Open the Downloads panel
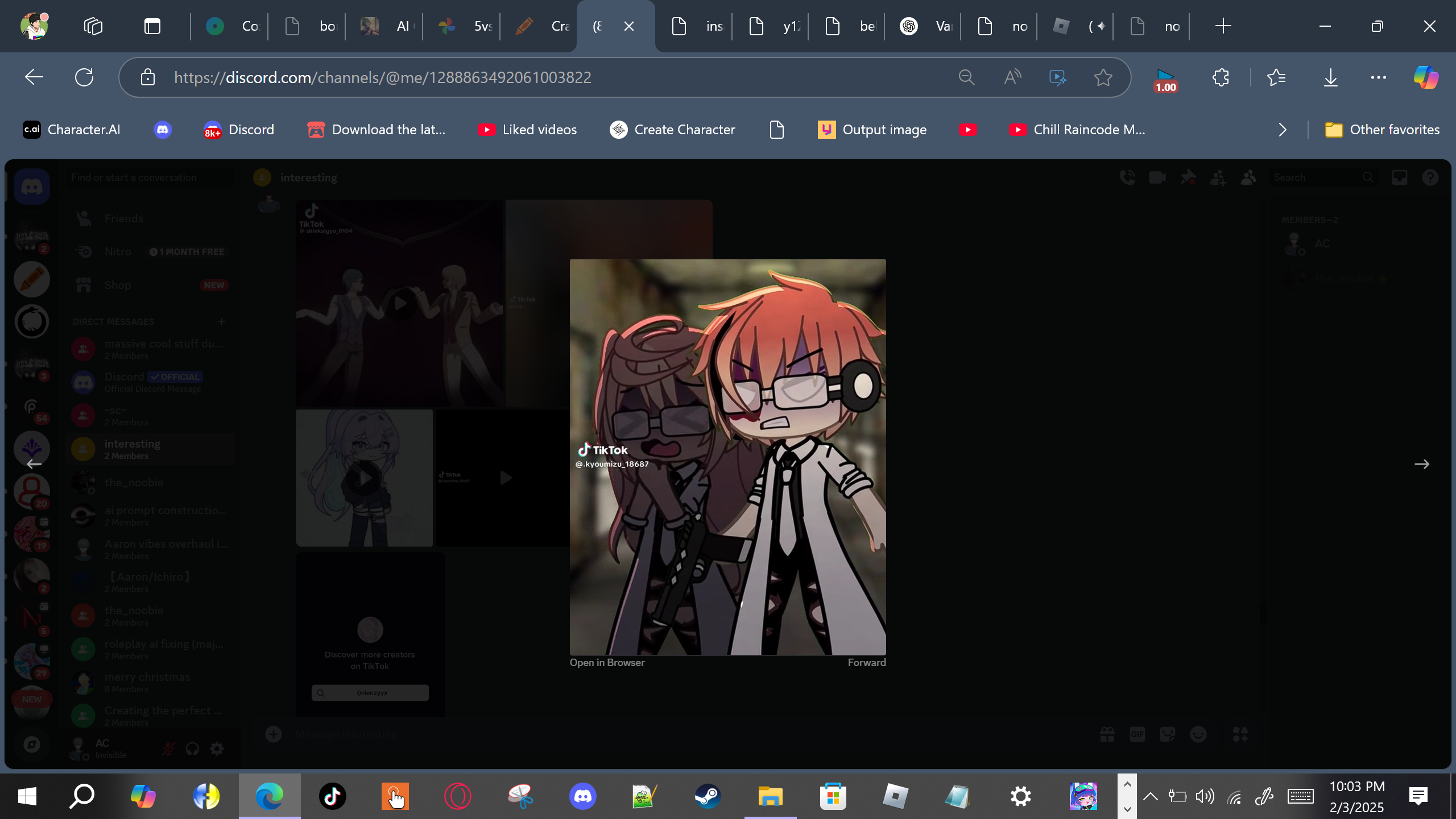Screen dimensions: 1456x819 click(x=1331, y=77)
